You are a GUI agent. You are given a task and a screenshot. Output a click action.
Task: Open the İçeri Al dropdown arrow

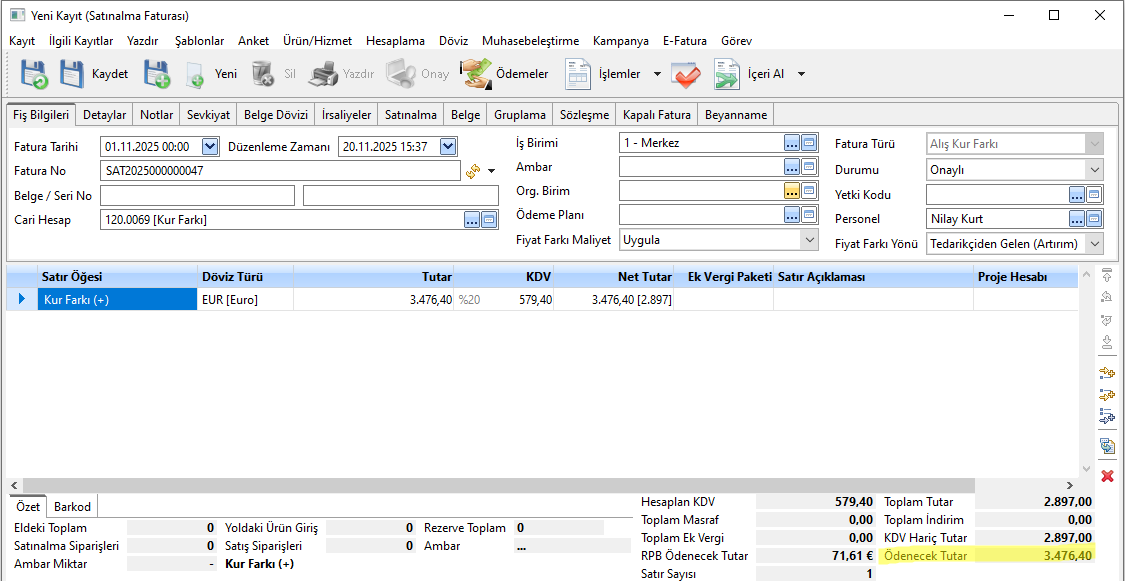(x=801, y=74)
